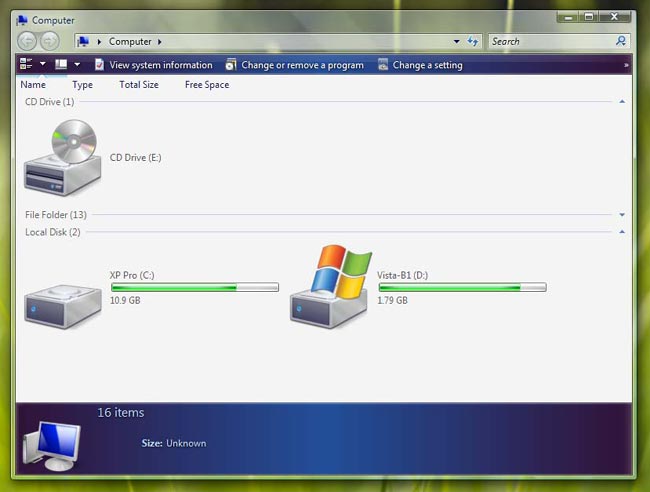The image size is (650, 492).
Task: Collapse the CD Drive group
Action: click(622, 102)
